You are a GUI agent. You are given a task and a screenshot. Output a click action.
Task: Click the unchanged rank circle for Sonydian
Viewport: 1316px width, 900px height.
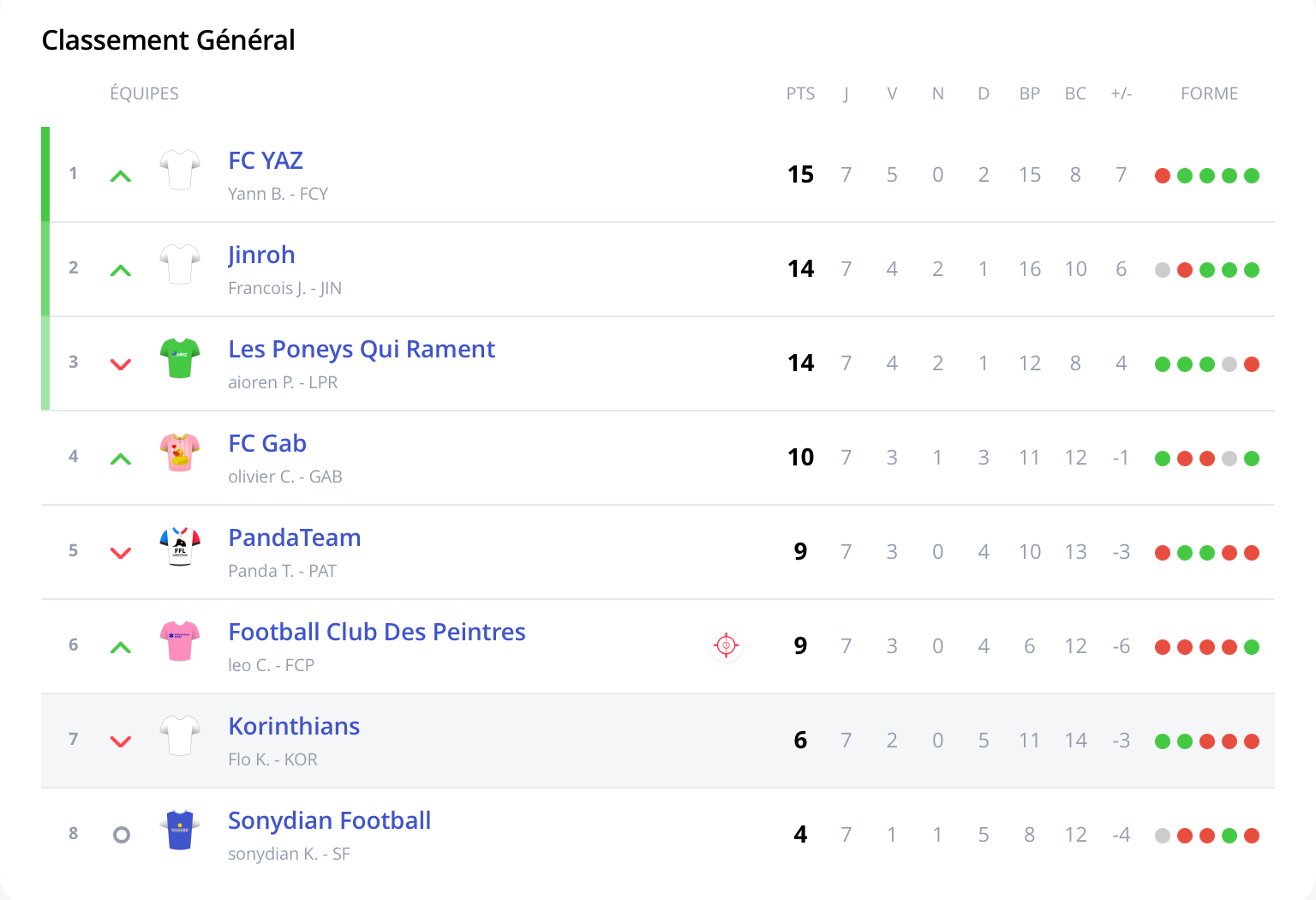122,835
